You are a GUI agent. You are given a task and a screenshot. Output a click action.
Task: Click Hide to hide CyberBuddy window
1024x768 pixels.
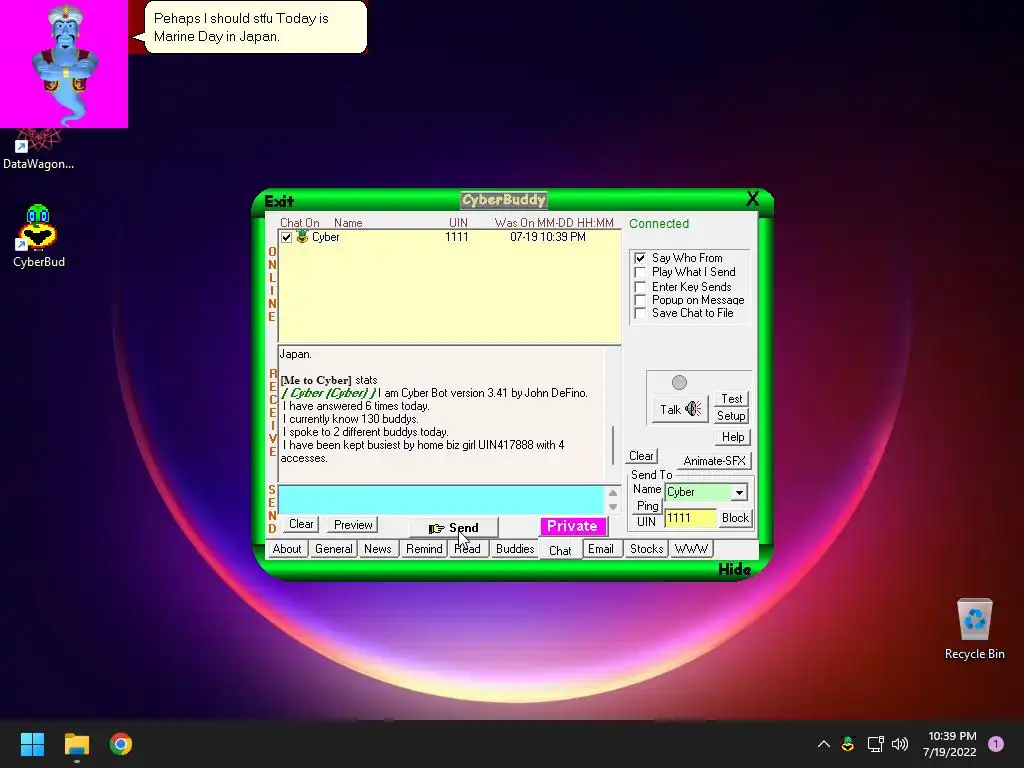734,569
